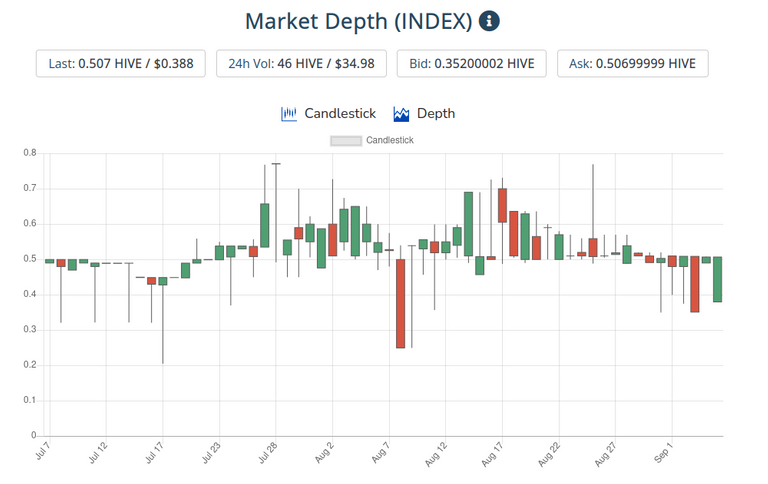Click the Candlestick legend text
The width and height of the screenshot is (768, 484).
[390, 141]
